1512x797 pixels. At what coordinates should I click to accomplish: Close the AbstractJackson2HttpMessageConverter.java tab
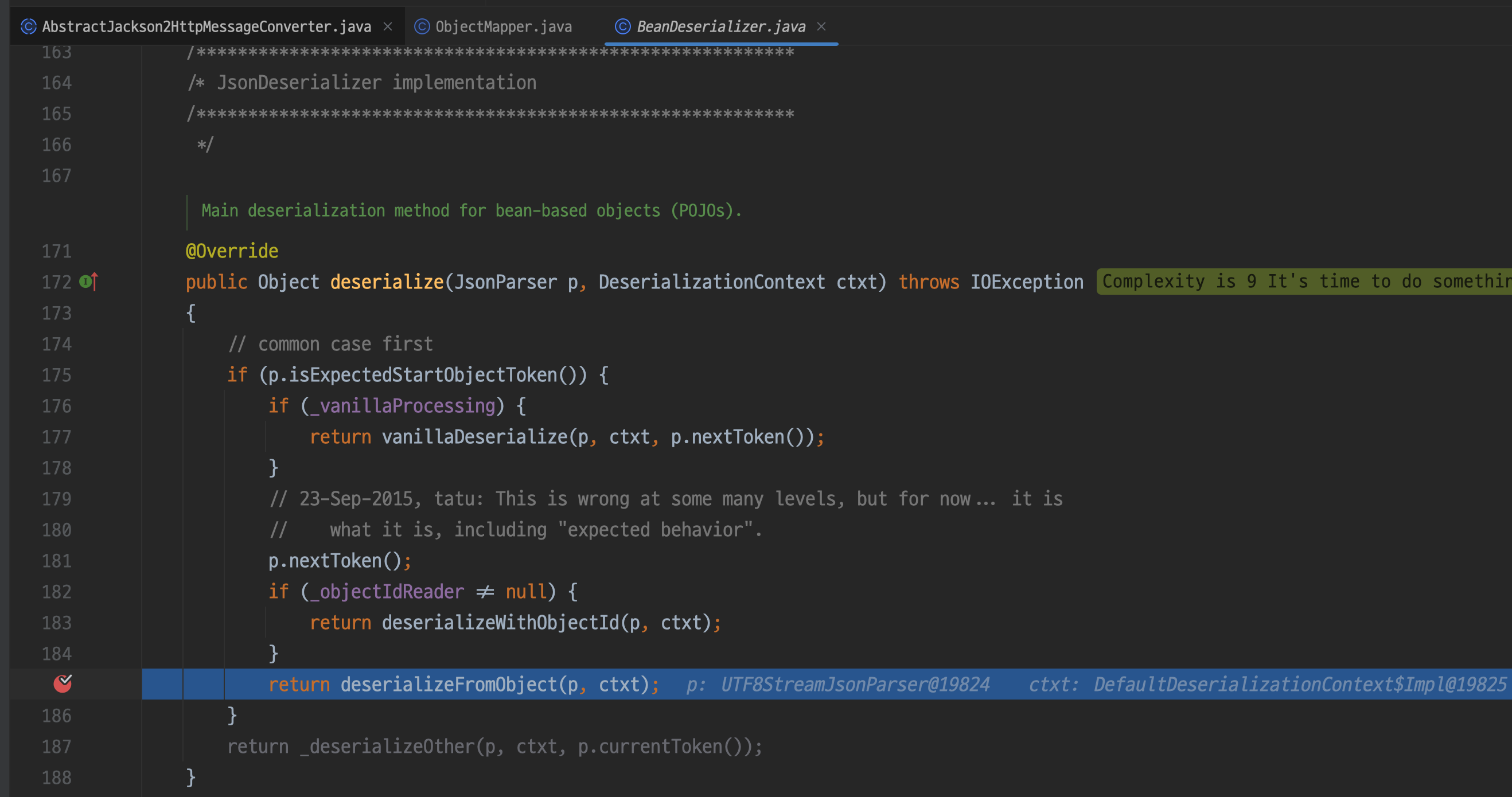coord(387,26)
